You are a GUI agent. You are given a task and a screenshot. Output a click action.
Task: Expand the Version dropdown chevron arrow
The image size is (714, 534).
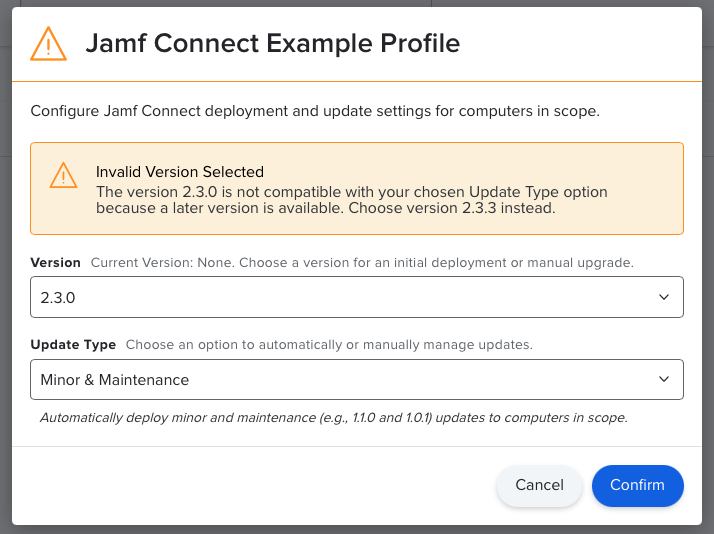pyautogui.click(x=664, y=297)
